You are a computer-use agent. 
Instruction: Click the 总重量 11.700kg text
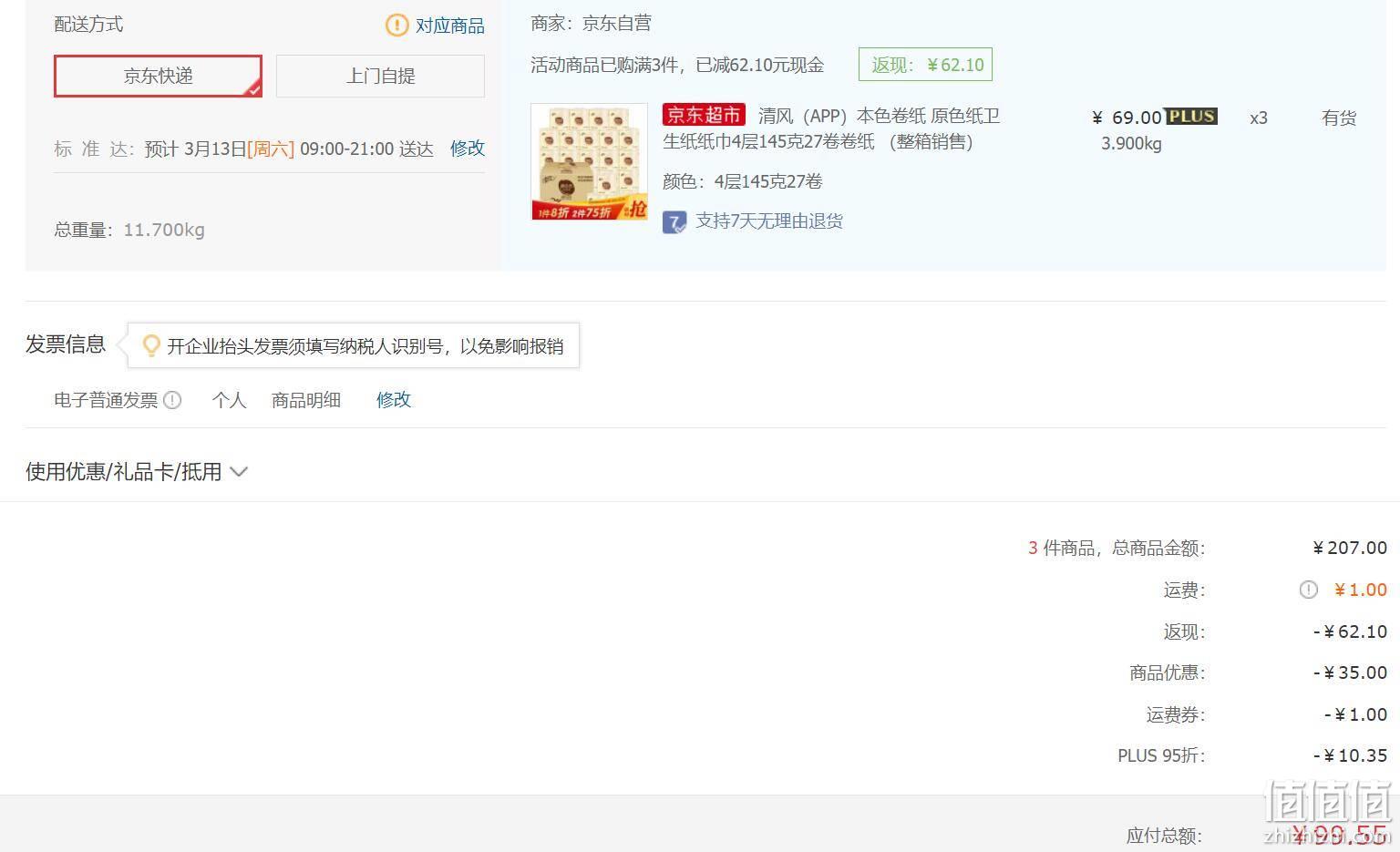129,230
